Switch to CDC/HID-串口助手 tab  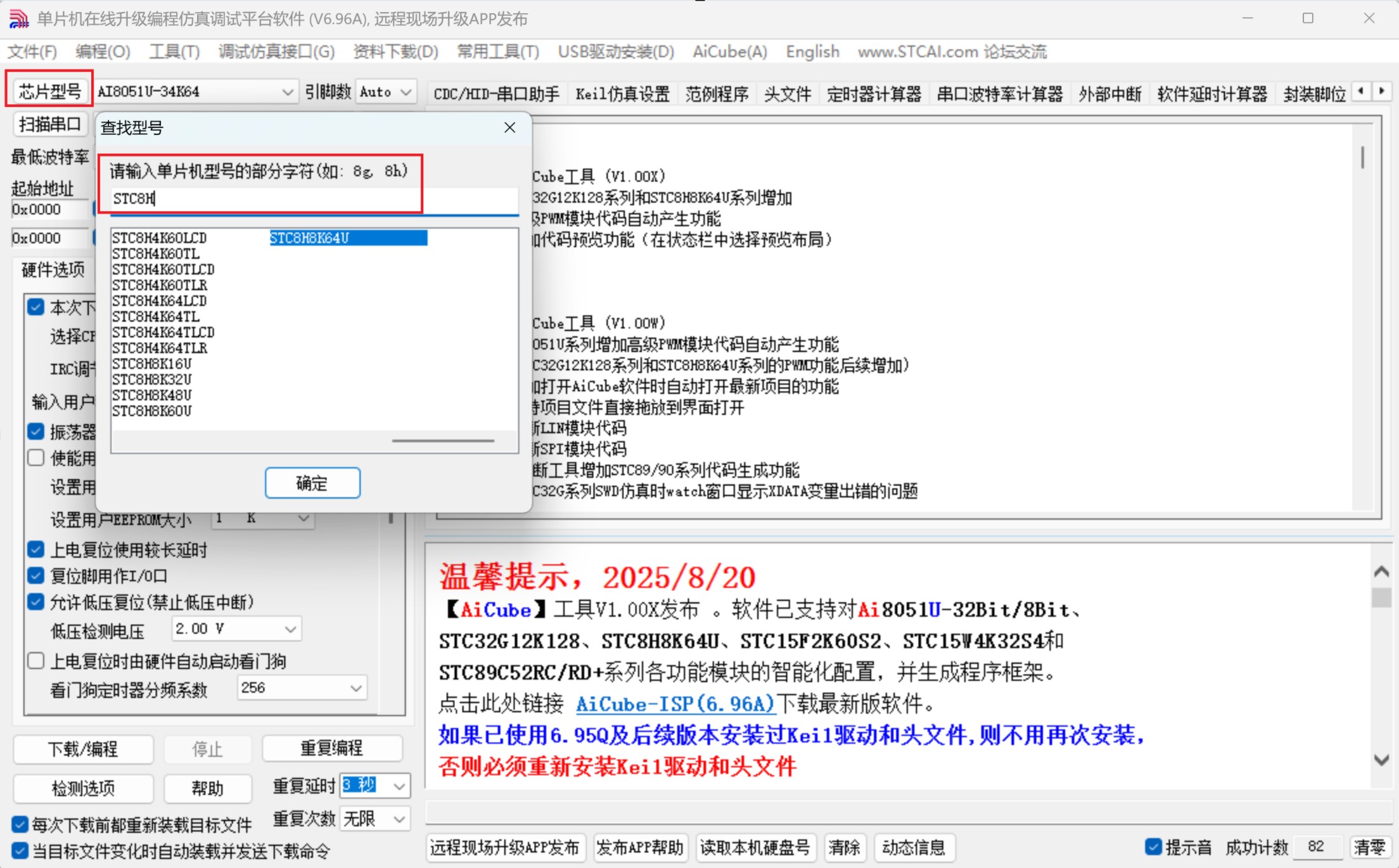click(x=496, y=94)
